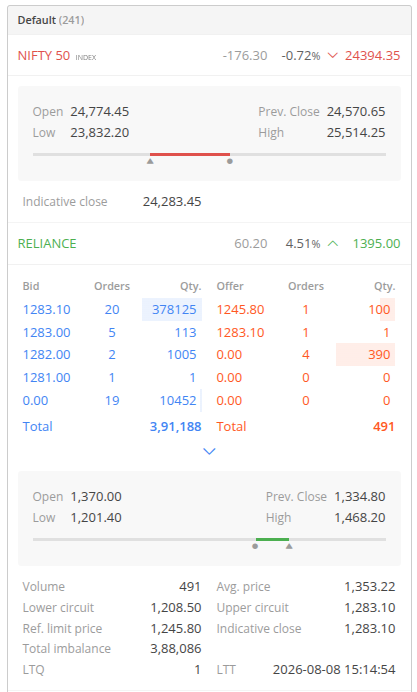Click offer quantity 390

[379, 355]
